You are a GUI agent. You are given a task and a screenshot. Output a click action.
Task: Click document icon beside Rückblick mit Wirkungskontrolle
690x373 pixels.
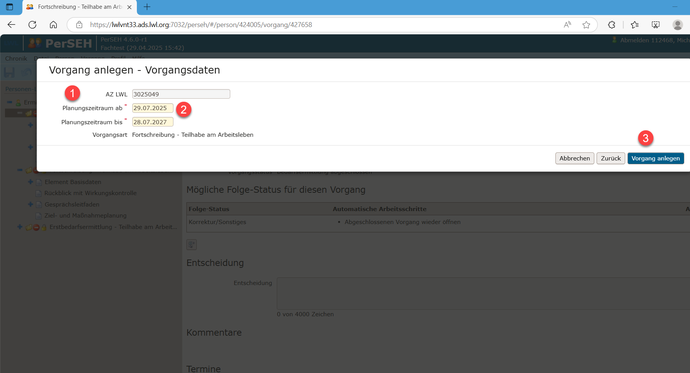pos(39,194)
